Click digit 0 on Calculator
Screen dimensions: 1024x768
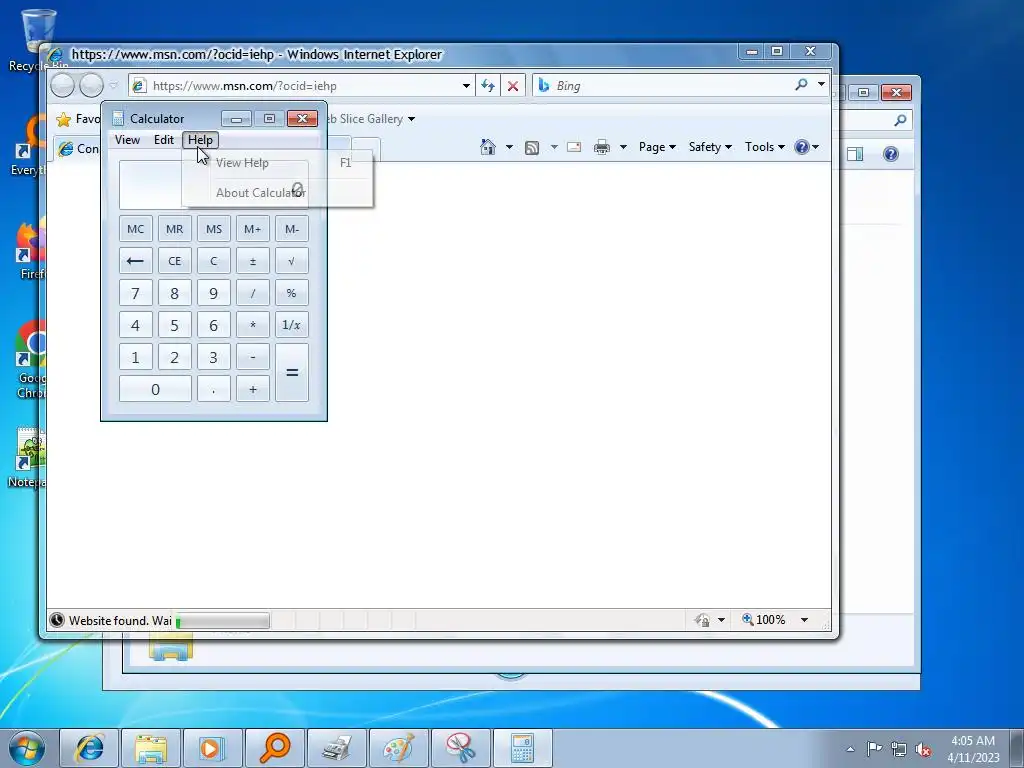[x=155, y=389]
